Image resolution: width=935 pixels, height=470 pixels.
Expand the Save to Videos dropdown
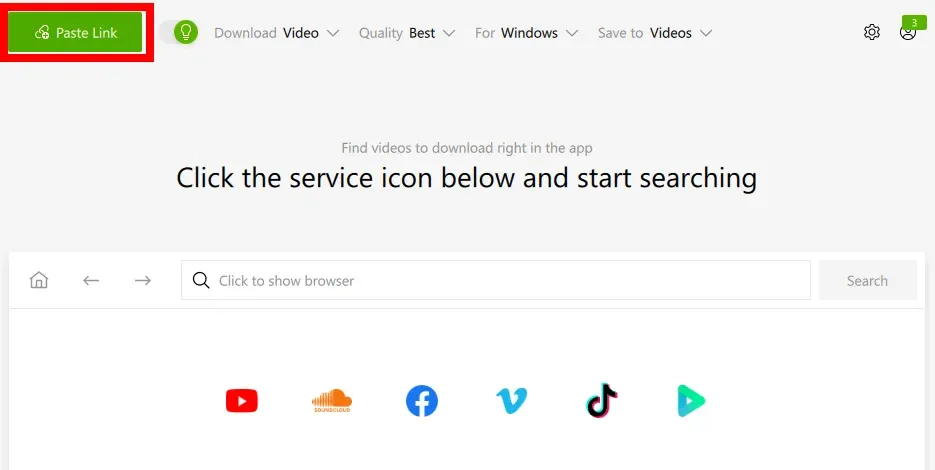click(x=655, y=33)
